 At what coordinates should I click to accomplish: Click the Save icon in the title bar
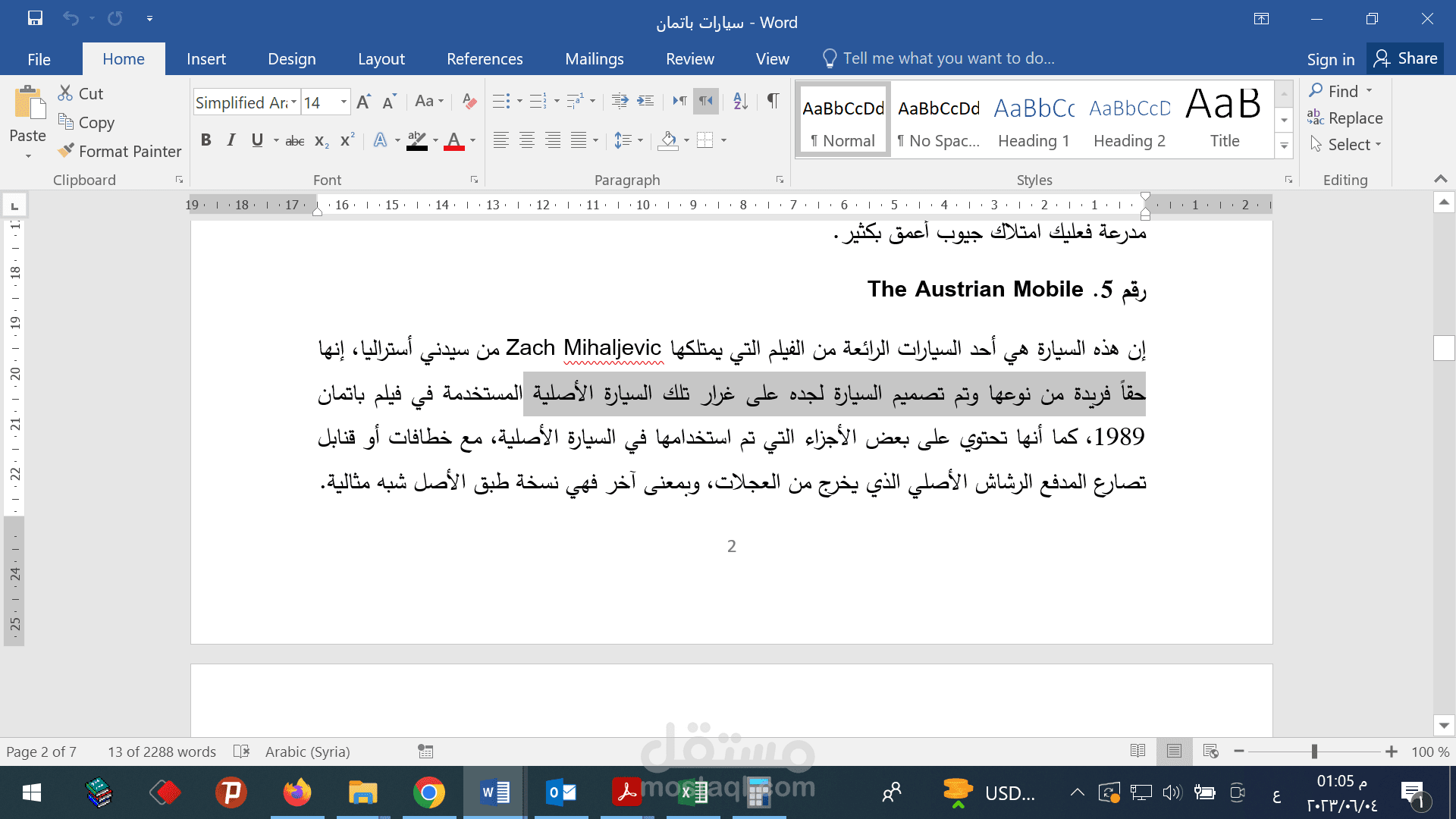coord(35,18)
